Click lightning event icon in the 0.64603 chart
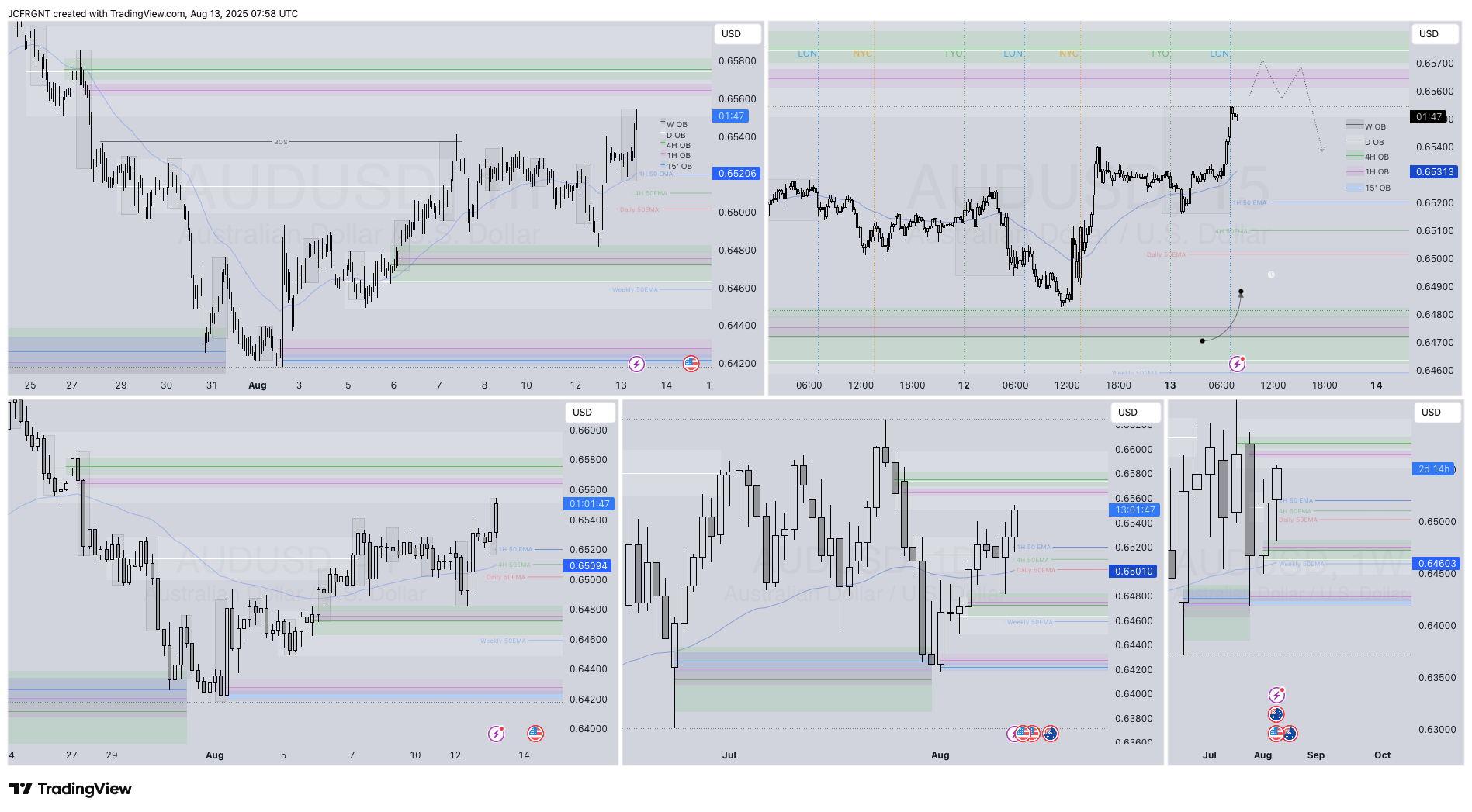The width and height of the screenshot is (1472, 812). pos(1276,695)
